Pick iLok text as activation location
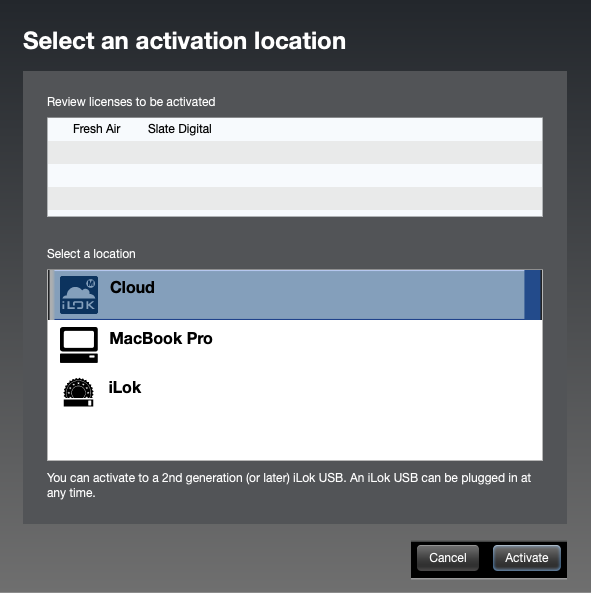 pyautogui.click(x=125, y=387)
